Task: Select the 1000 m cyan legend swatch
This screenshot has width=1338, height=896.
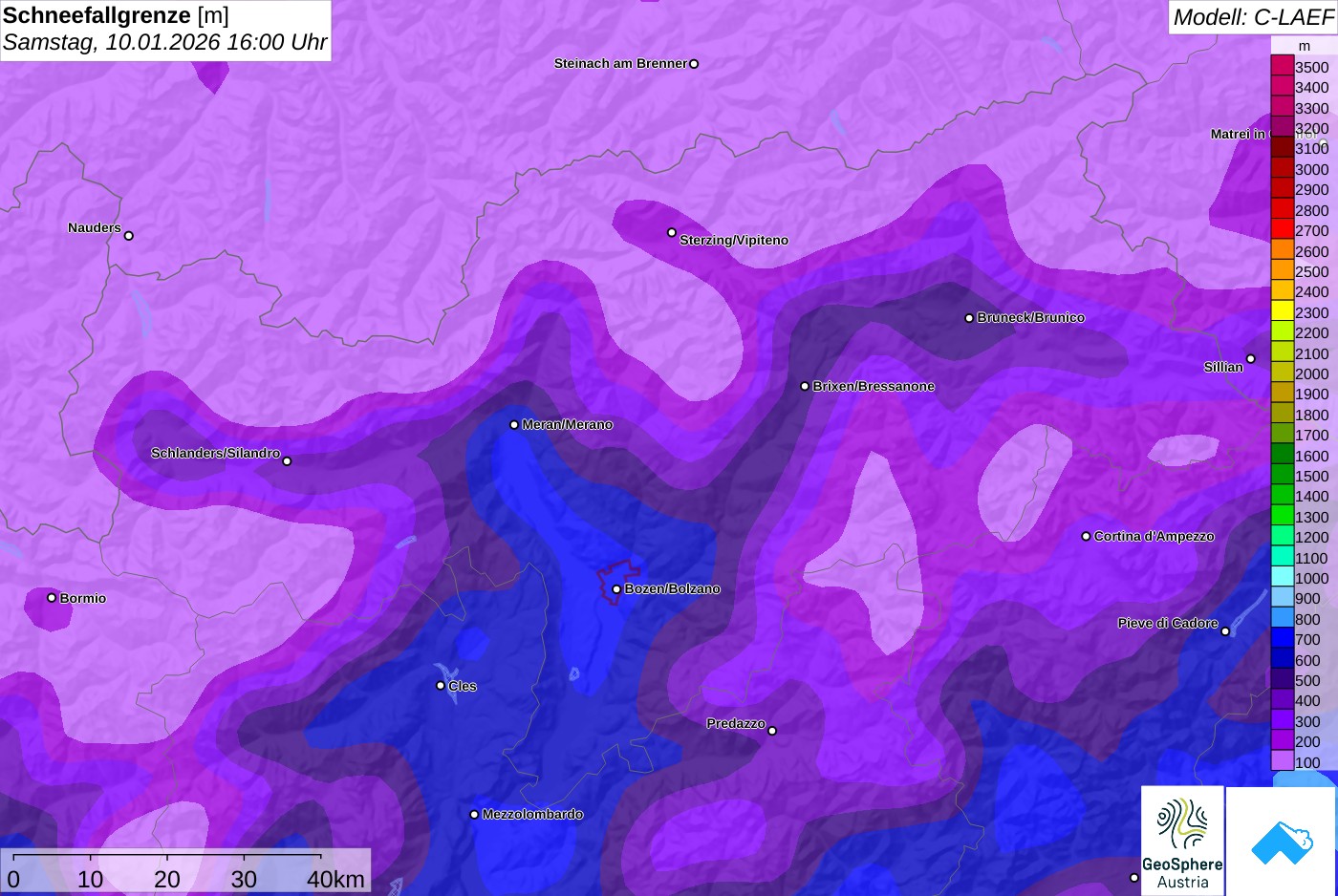Action: tap(1282, 578)
